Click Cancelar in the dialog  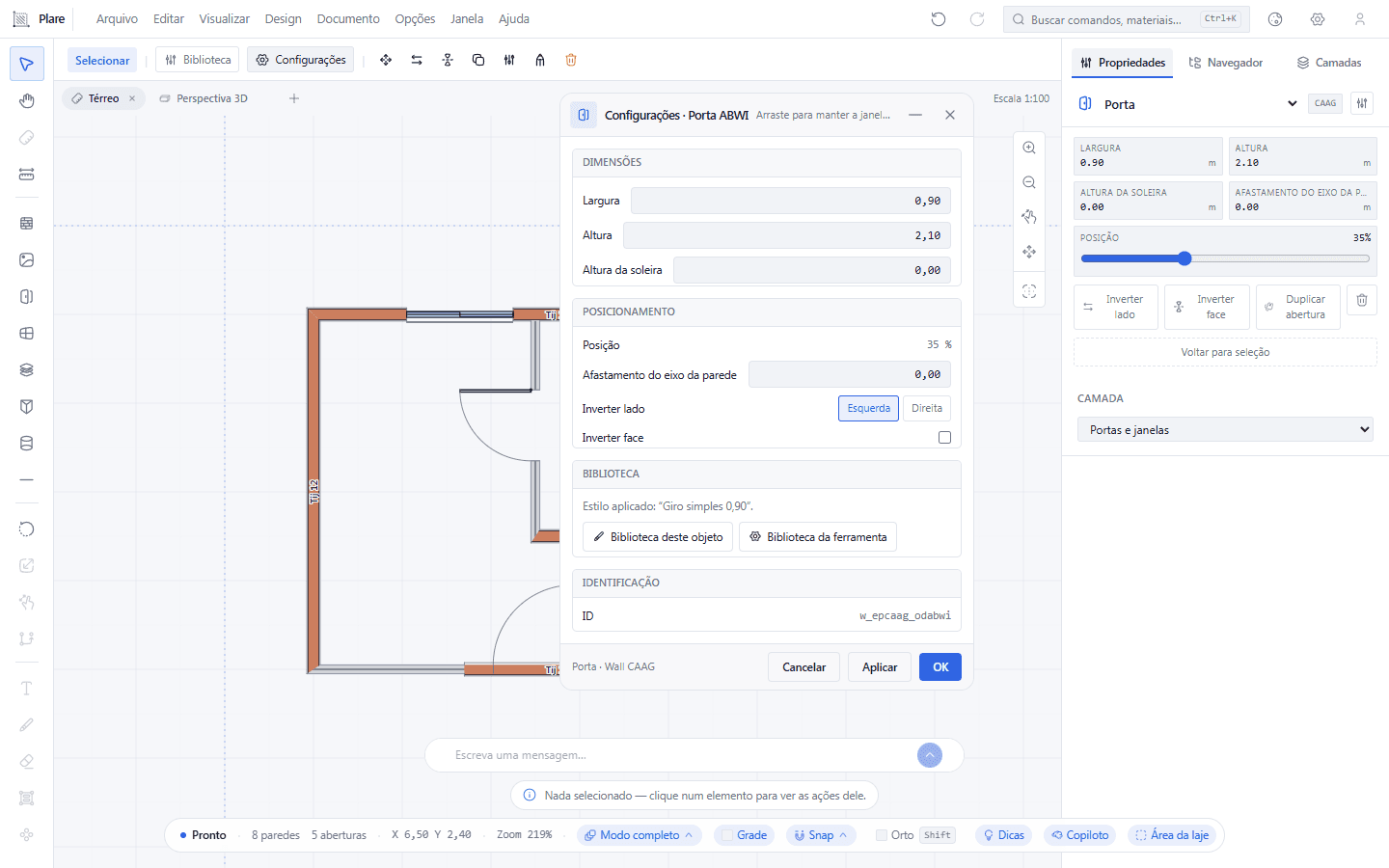pos(803,667)
